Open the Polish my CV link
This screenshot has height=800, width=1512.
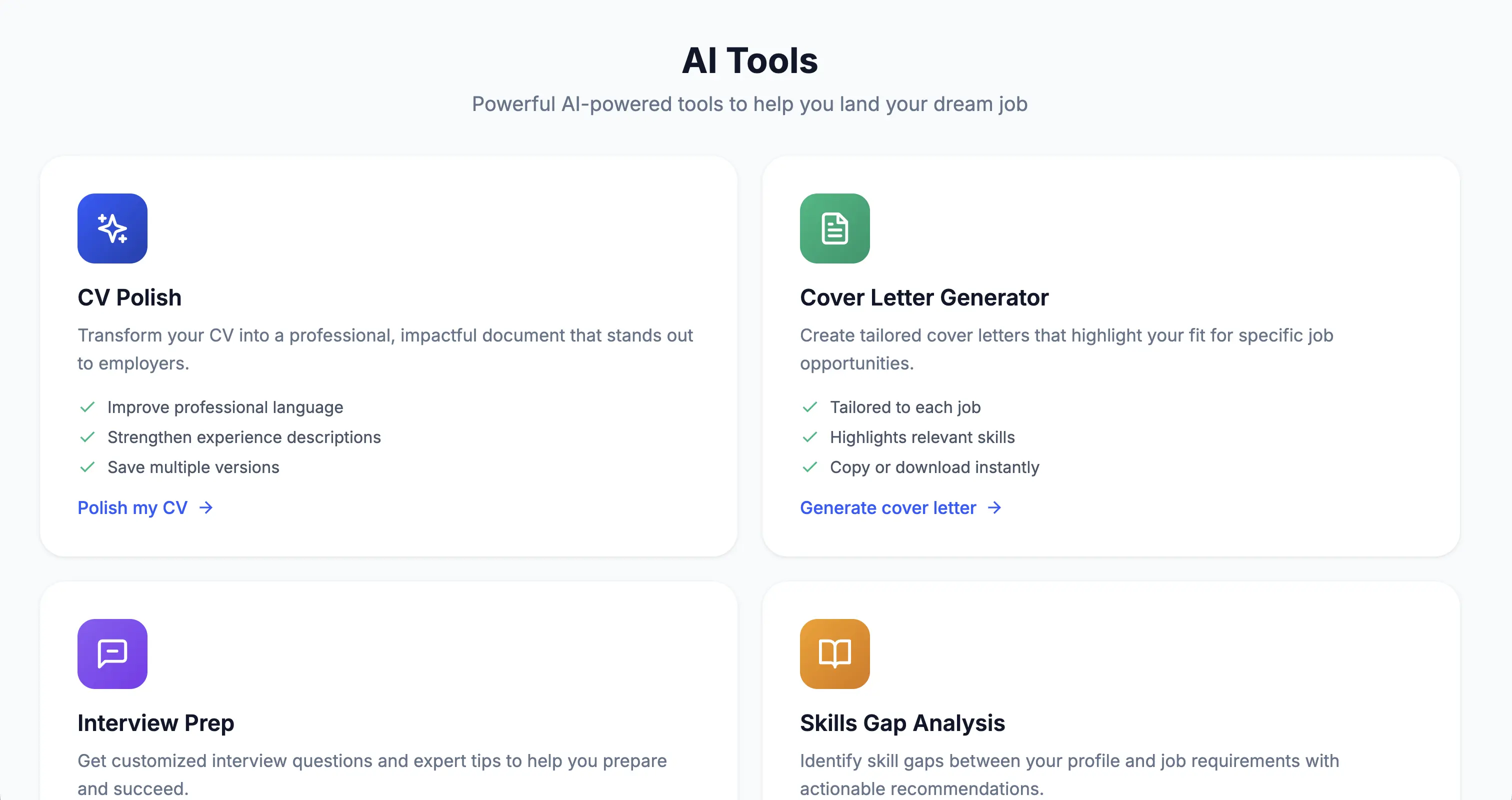click(x=132, y=507)
